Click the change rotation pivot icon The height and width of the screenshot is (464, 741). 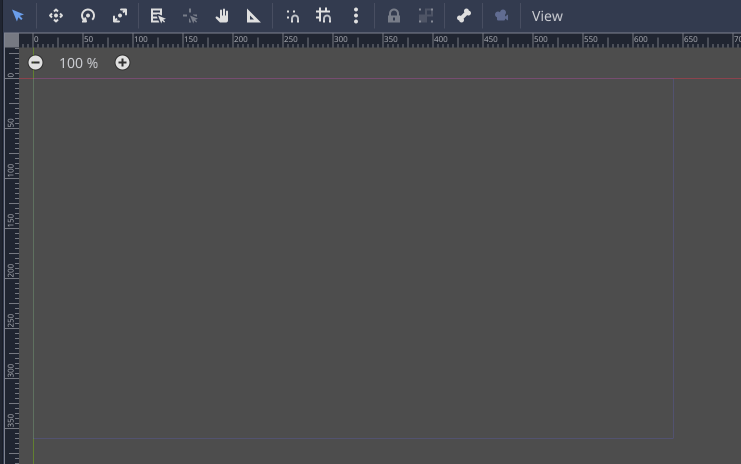[190, 16]
